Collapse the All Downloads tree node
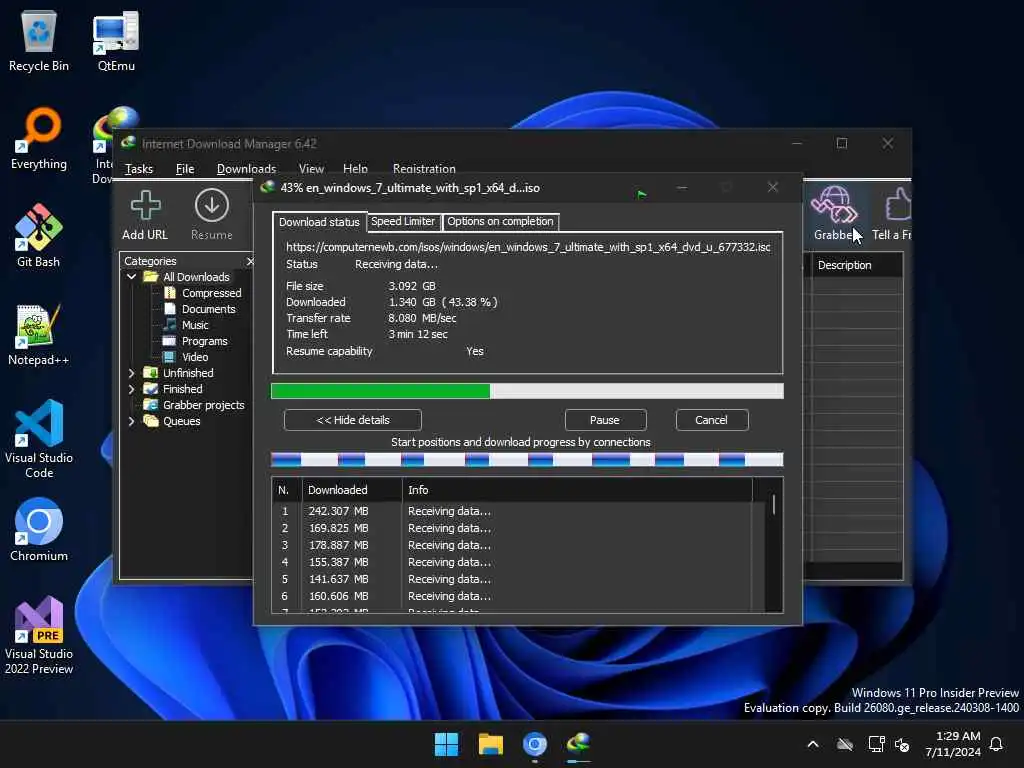Screen dimensions: 1024x768 (131, 277)
